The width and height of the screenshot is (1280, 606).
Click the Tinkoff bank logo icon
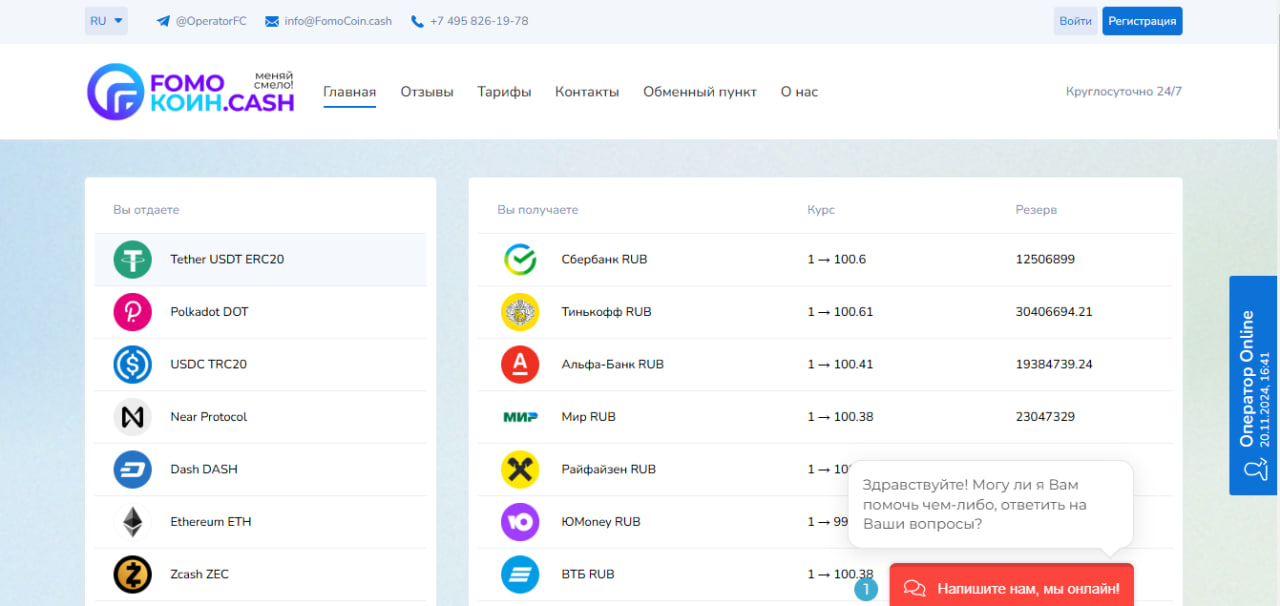pyautogui.click(x=520, y=312)
